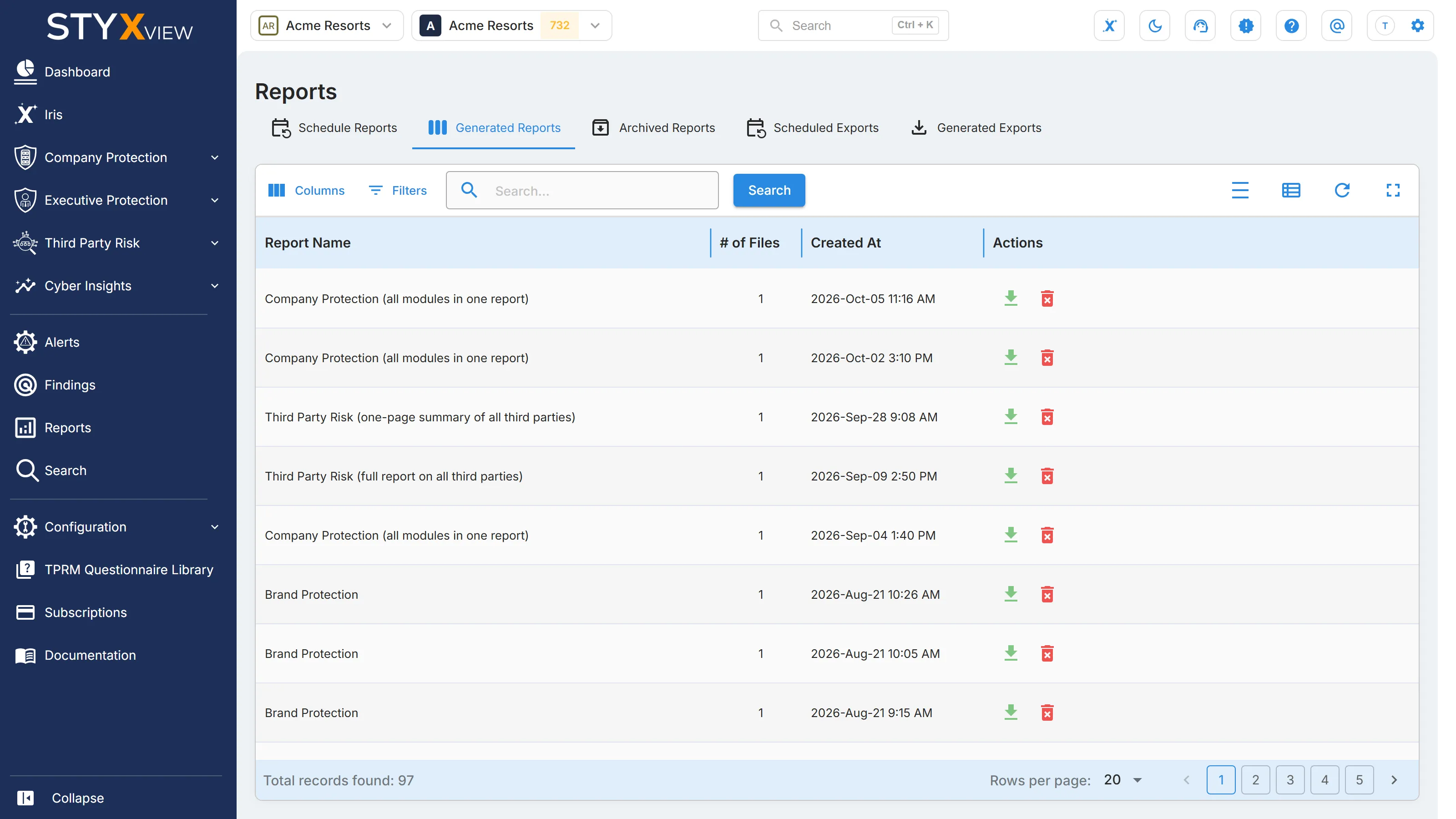Screen dimensions: 1456x819
Task: Open the Iris assistant icon in top bar
Action: pos(1109,25)
